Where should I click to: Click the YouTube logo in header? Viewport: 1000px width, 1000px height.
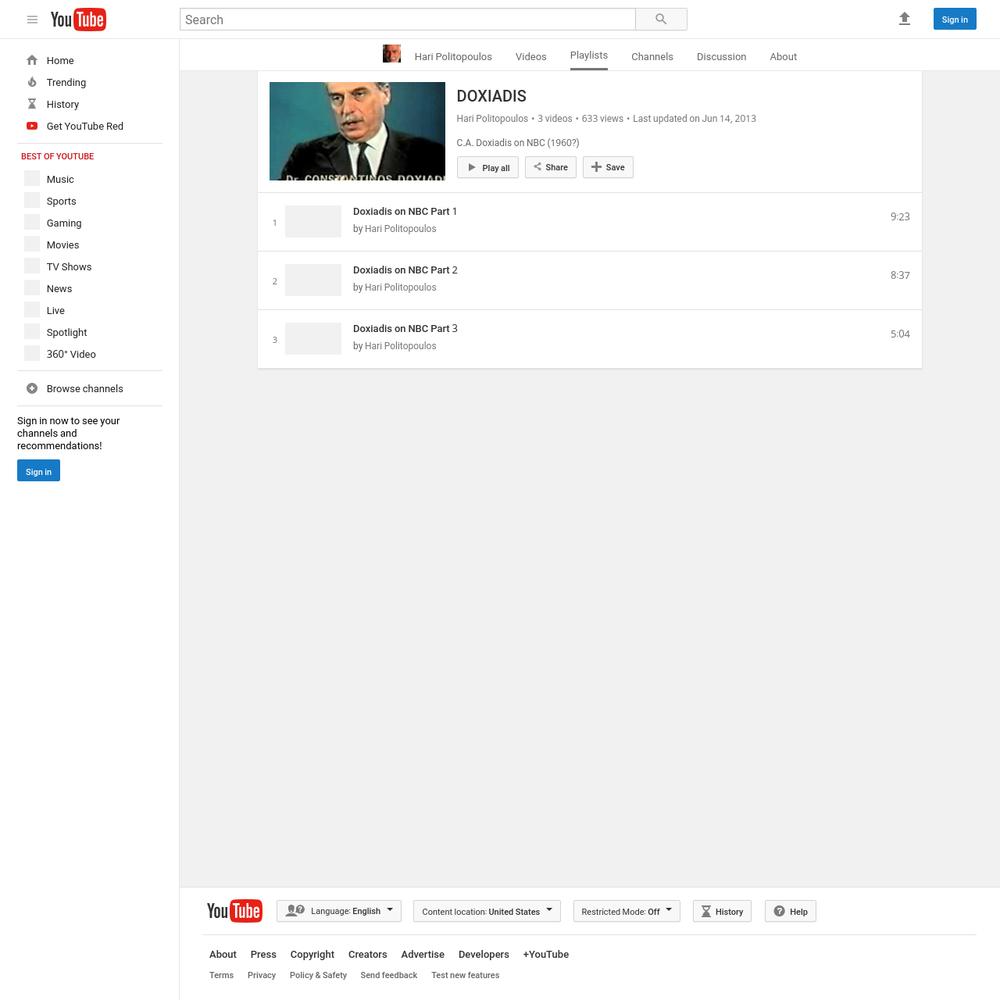point(78,20)
